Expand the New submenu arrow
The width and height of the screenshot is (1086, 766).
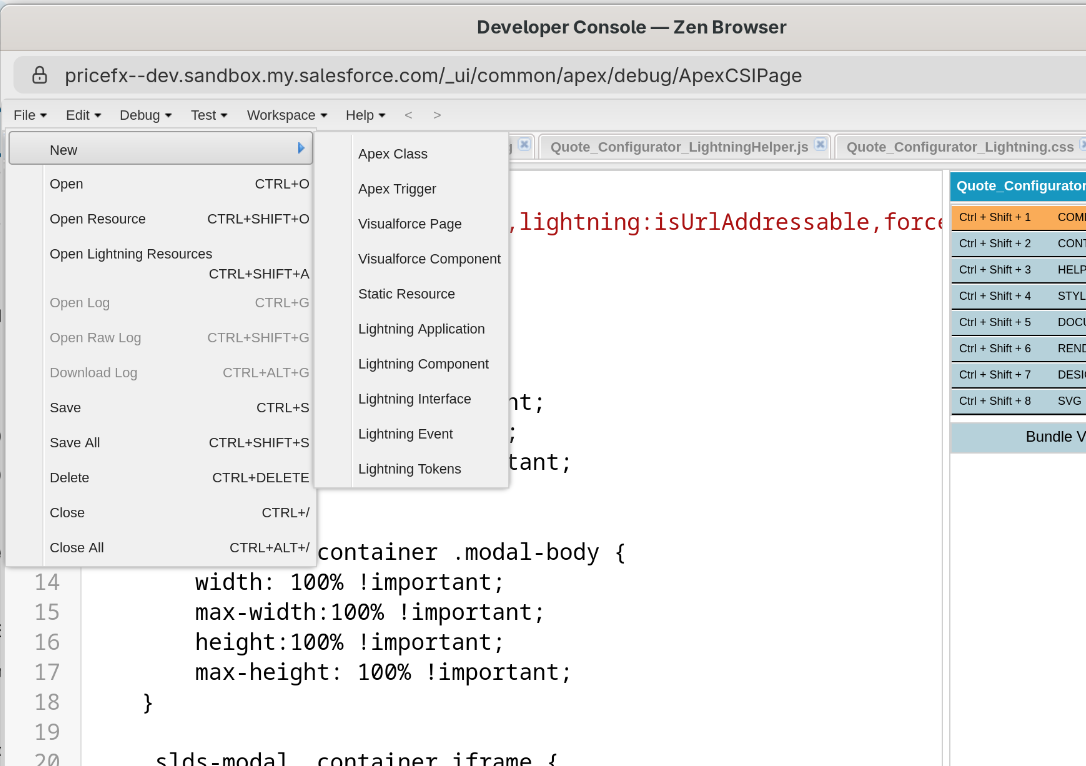(301, 149)
